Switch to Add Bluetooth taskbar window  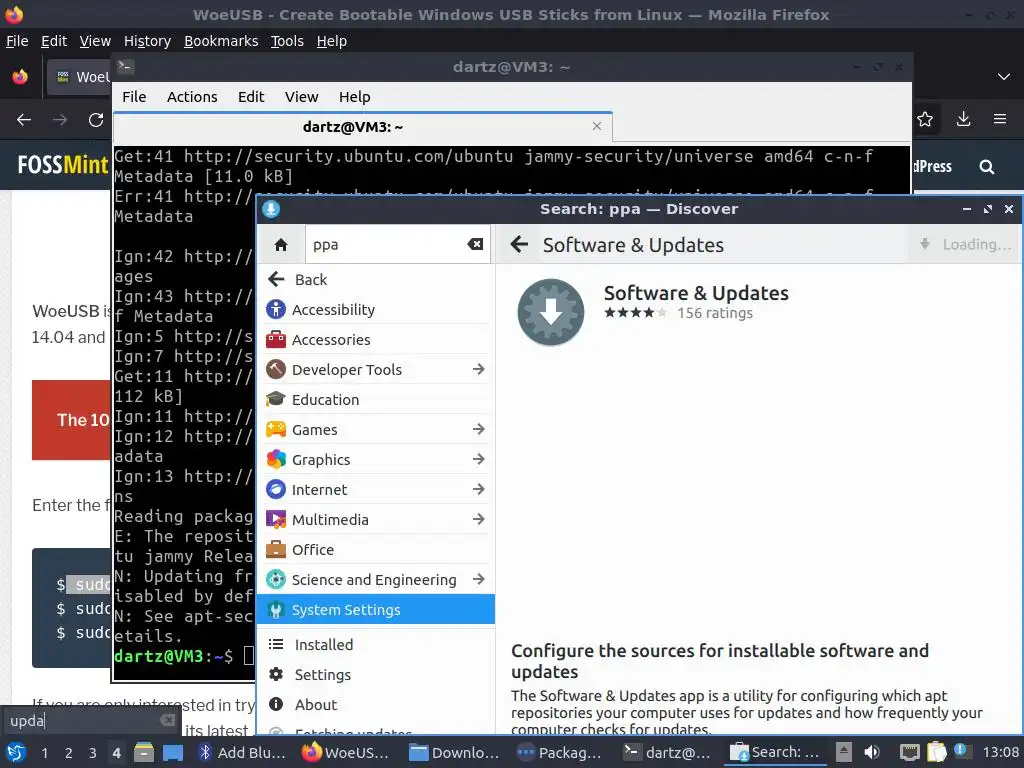pos(243,753)
